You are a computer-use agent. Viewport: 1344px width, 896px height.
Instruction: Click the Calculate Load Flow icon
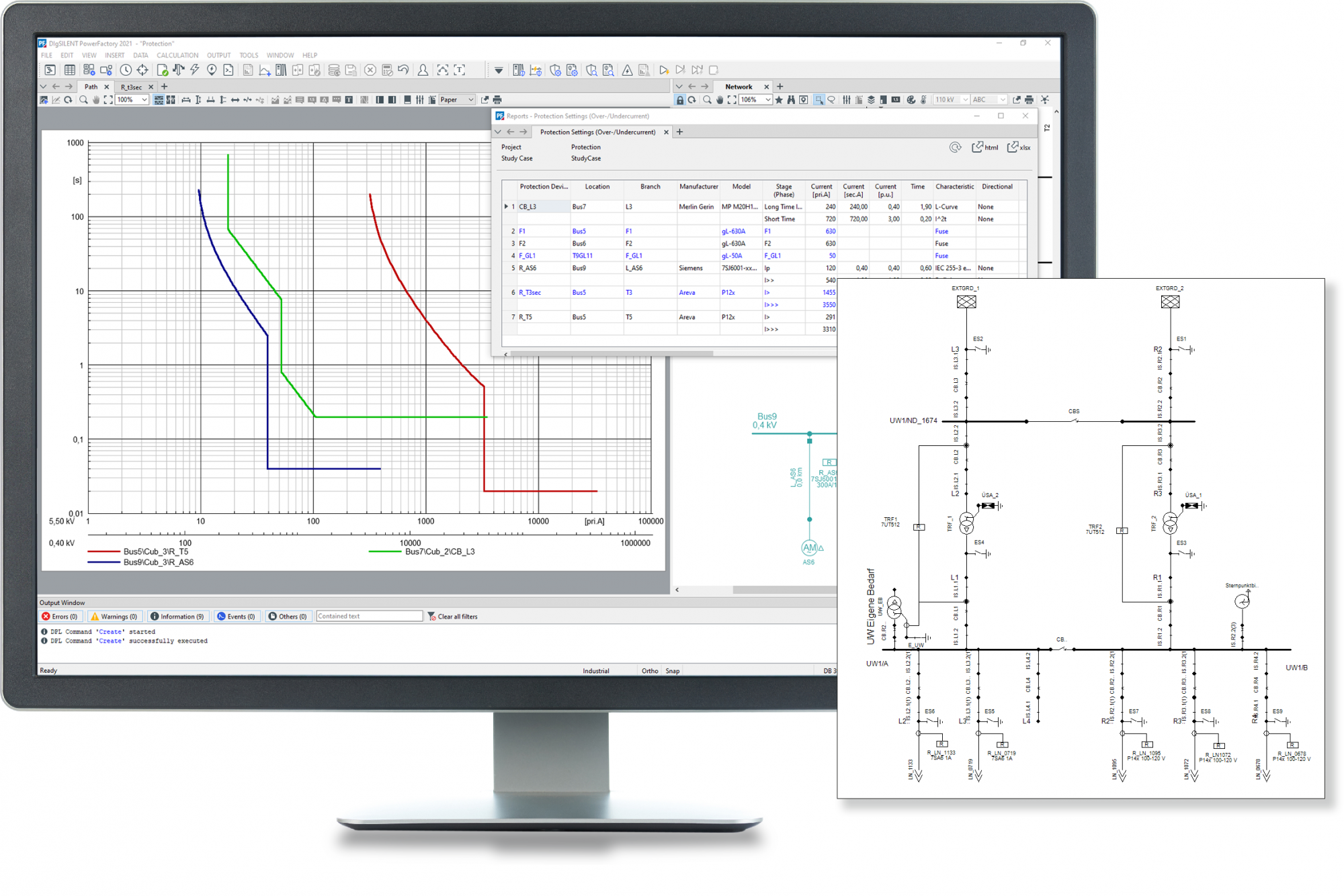pos(178,70)
